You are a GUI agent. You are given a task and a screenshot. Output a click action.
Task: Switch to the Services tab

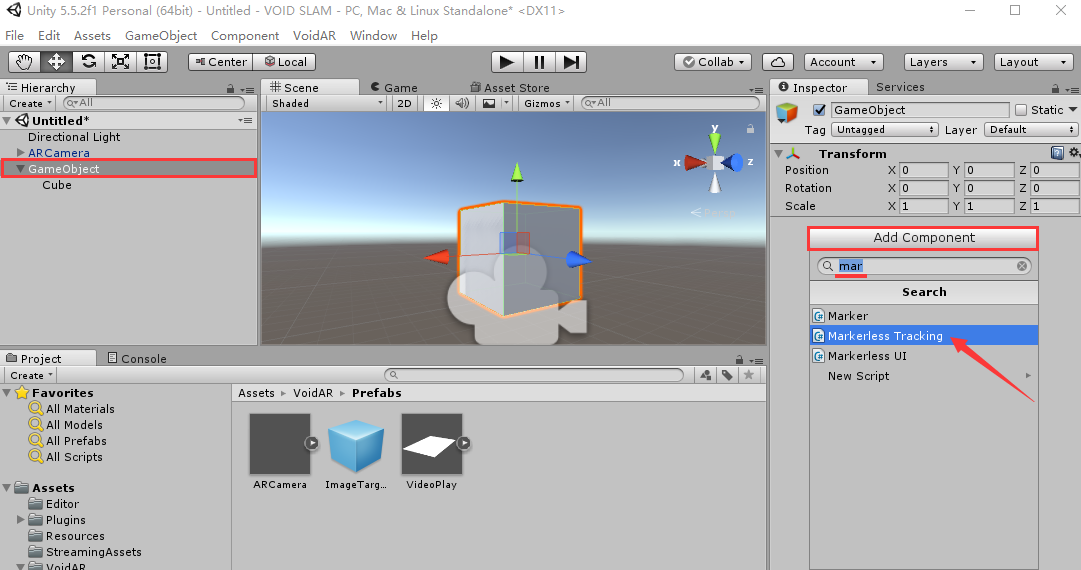pos(900,87)
